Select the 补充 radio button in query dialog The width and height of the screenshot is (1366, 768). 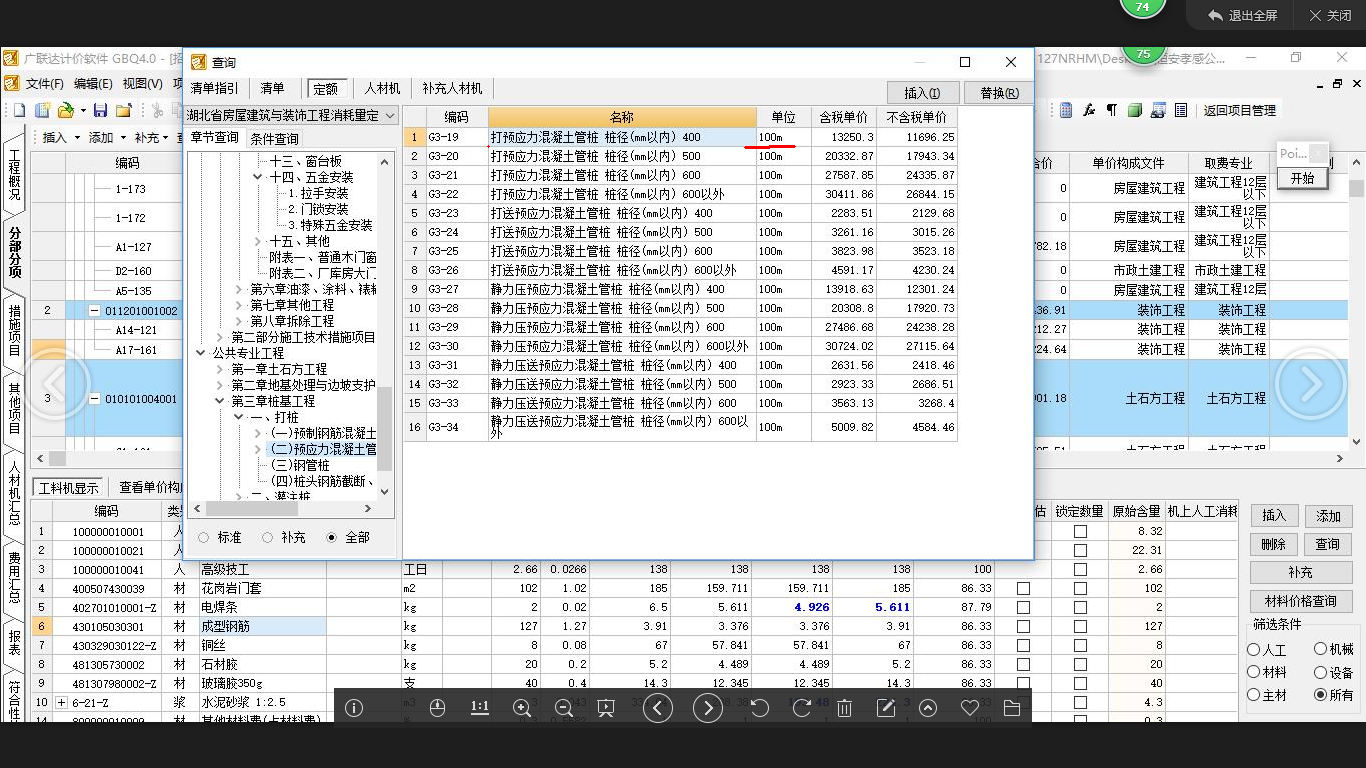click(x=268, y=538)
